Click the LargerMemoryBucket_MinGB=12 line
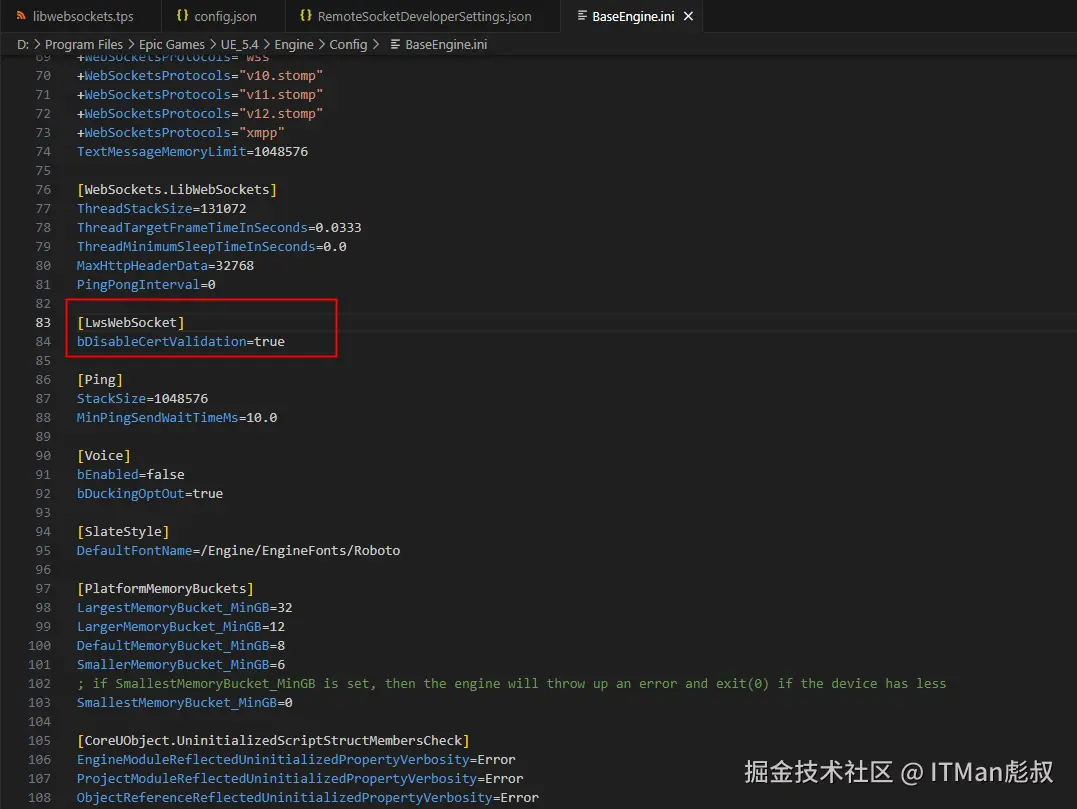 (181, 626)
